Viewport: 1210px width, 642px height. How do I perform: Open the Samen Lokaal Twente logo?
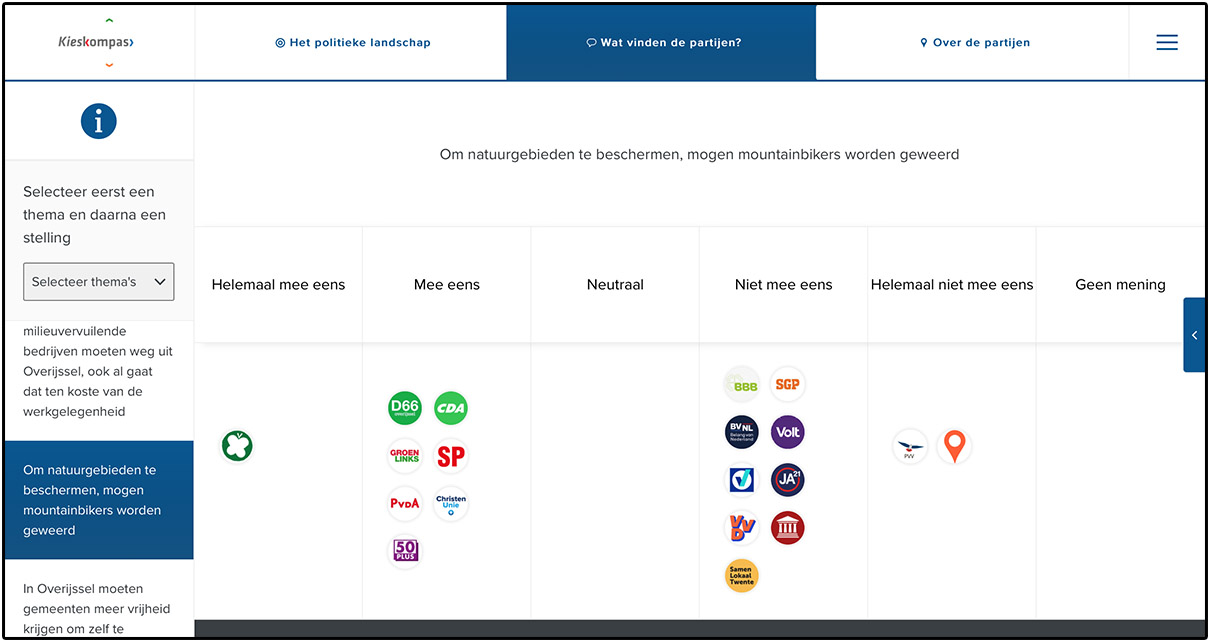tap(741, 575)
